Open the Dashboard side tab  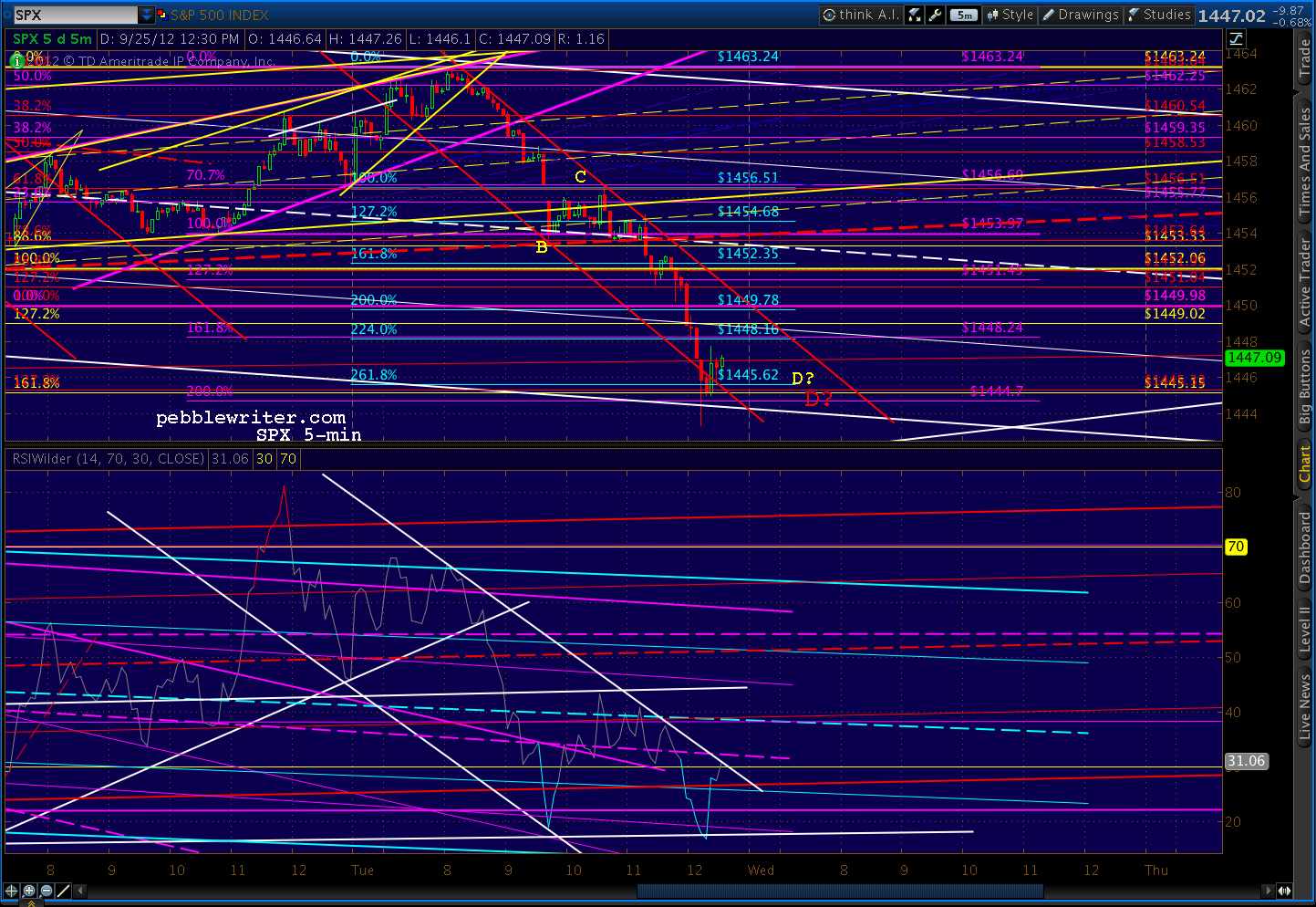coord(1305,547)
